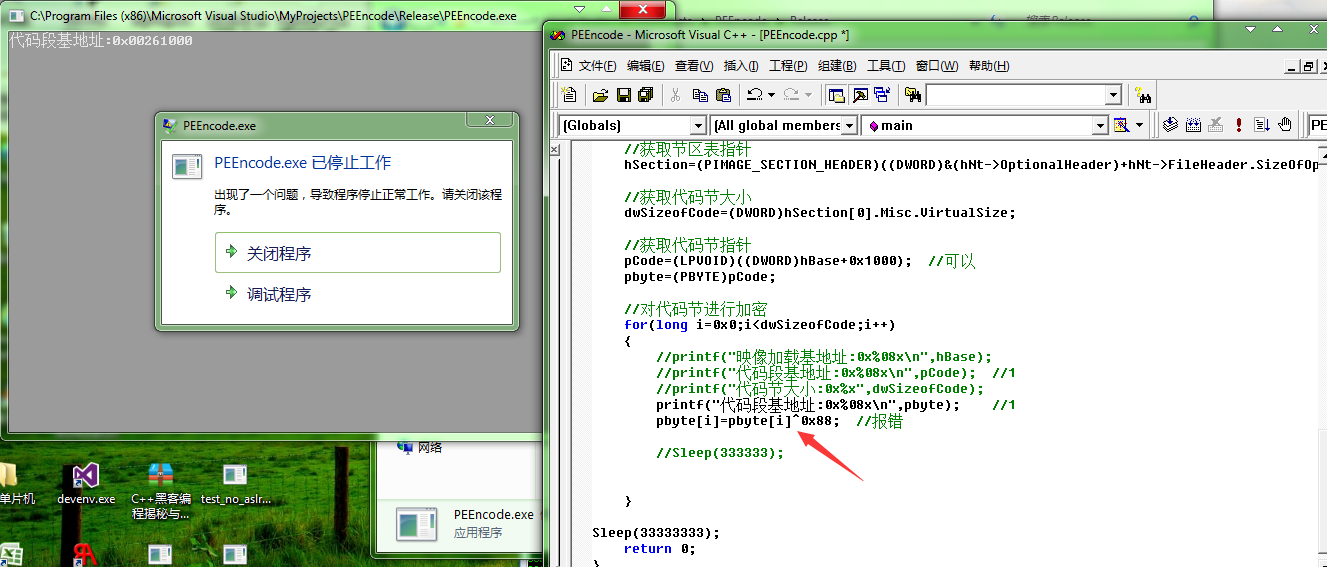Screen dimensions: 1327x567
Task: Open the 窗口(W) menu
Action: coord(937,66)
